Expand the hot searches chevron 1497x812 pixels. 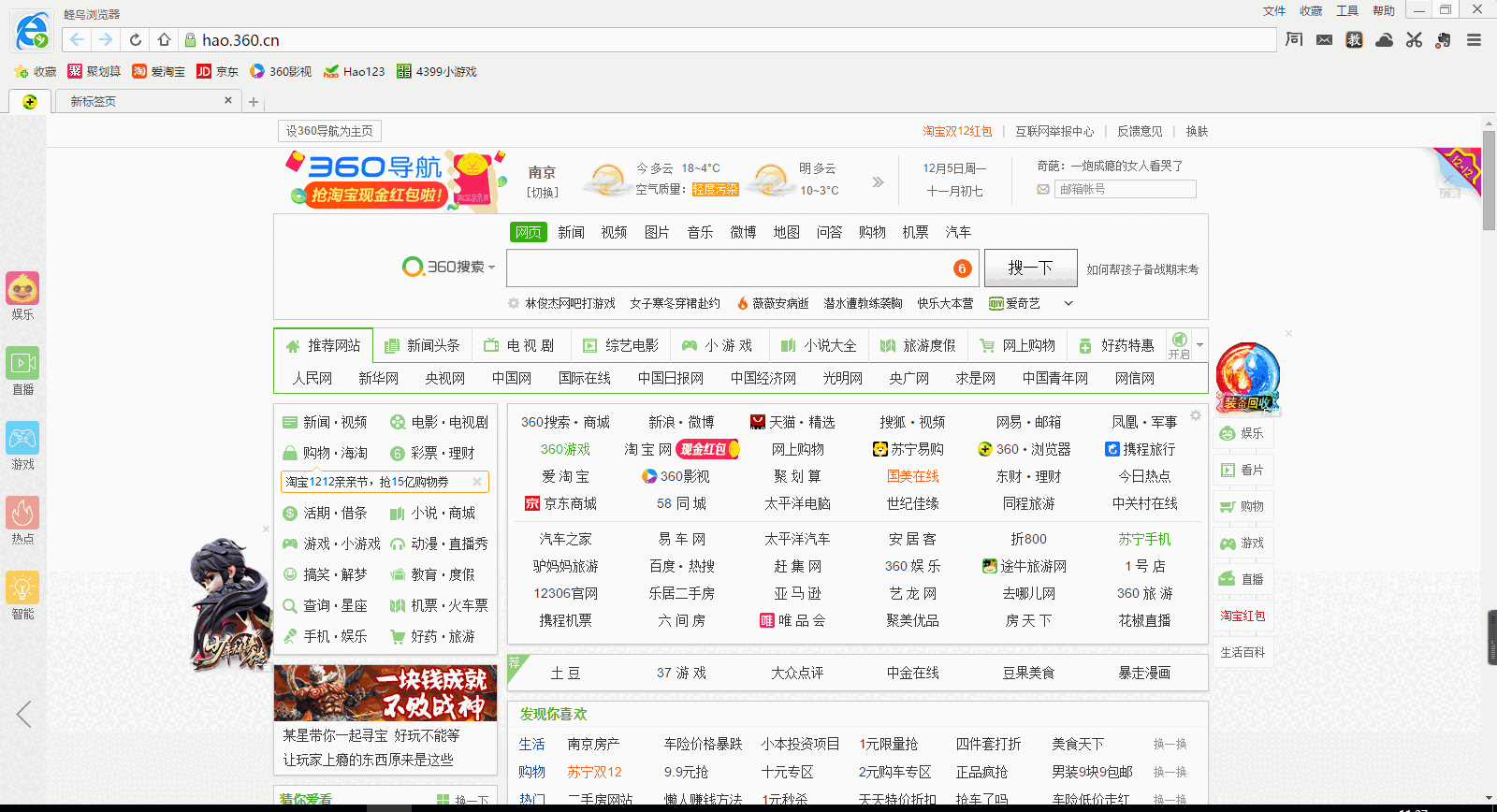[1068, 303]
